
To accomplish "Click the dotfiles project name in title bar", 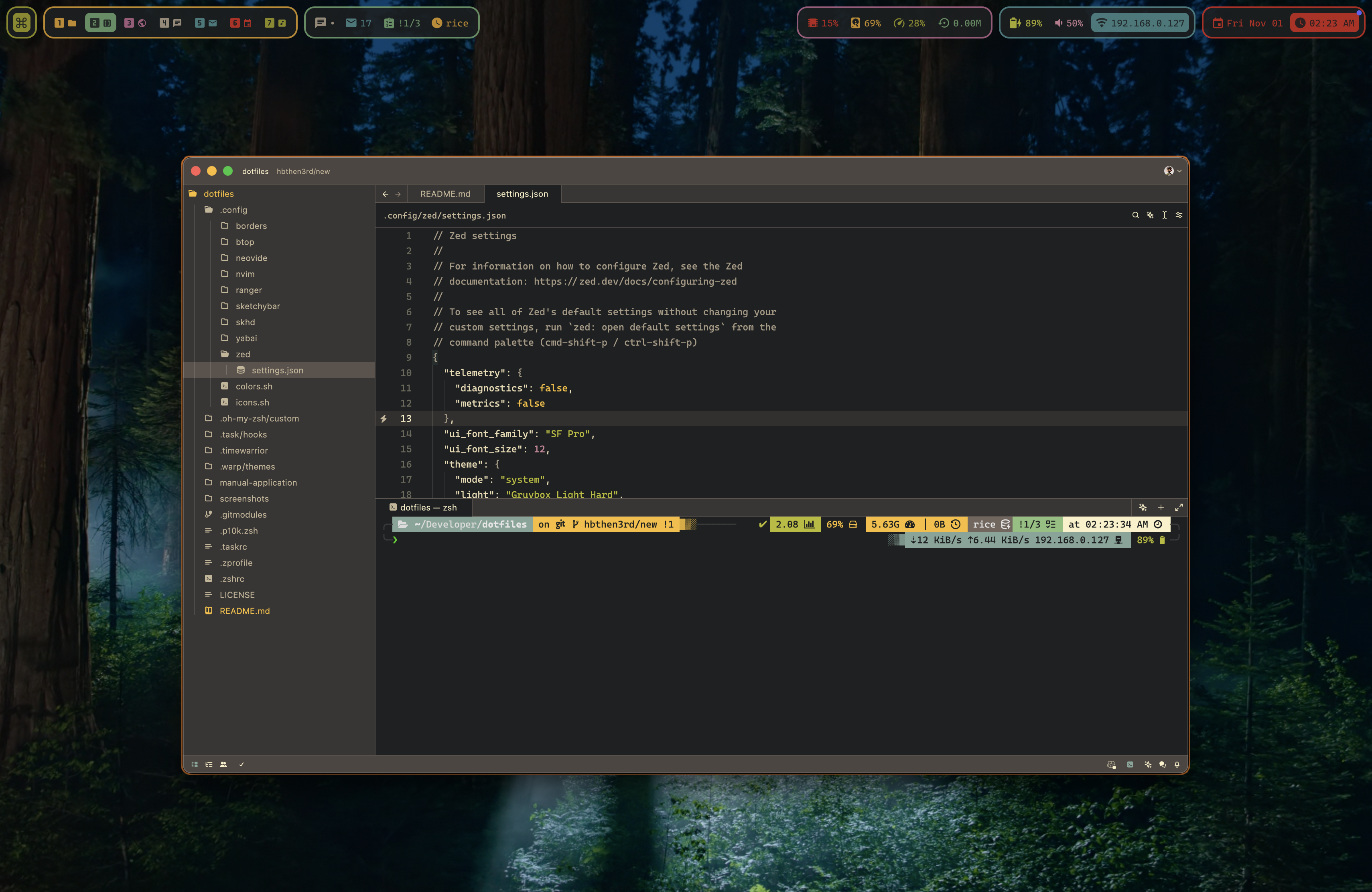I will tap(256, 171).
